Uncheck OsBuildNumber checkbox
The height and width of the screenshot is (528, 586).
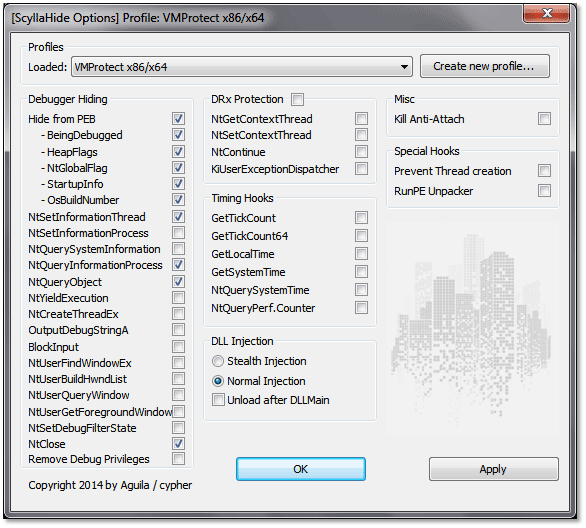178,200
